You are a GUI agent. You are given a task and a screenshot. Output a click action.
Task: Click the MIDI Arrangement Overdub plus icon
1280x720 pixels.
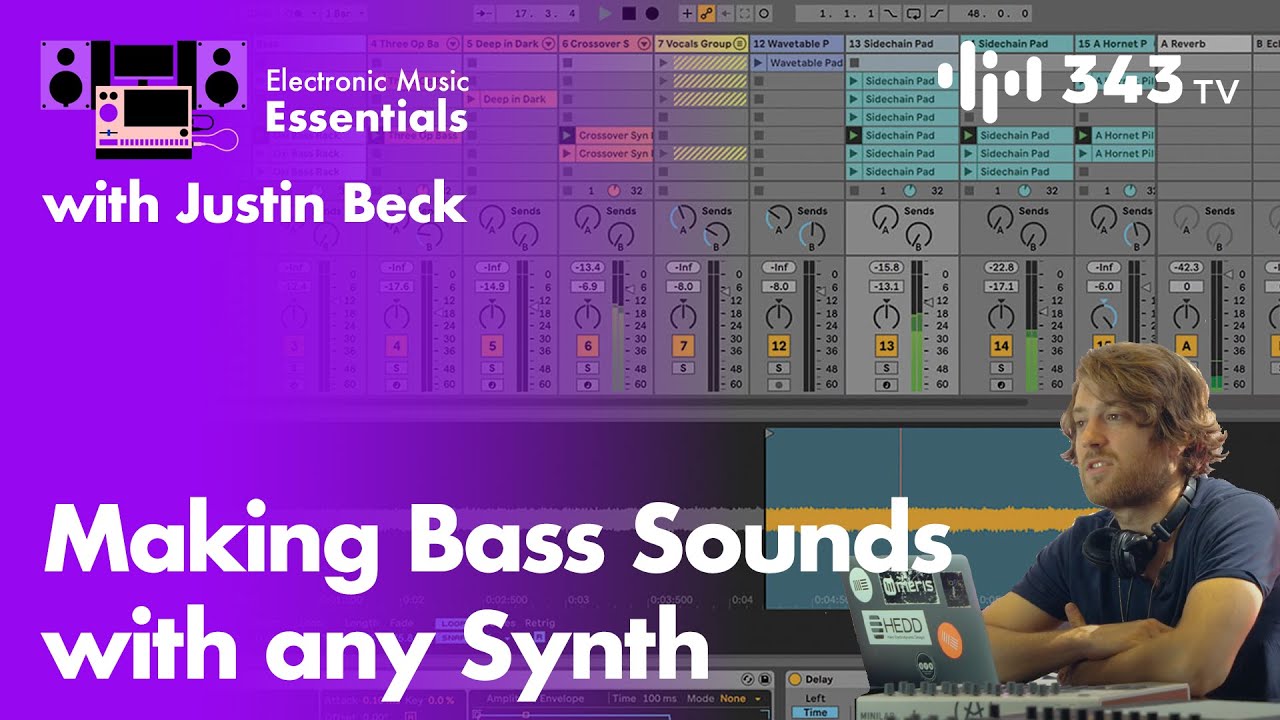tap(687, 13)
